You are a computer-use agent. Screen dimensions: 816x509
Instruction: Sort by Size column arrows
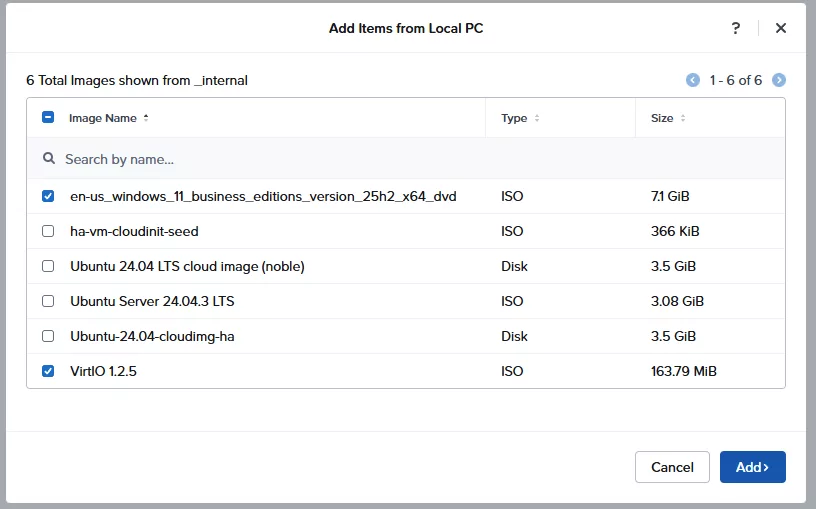[683, 118]
